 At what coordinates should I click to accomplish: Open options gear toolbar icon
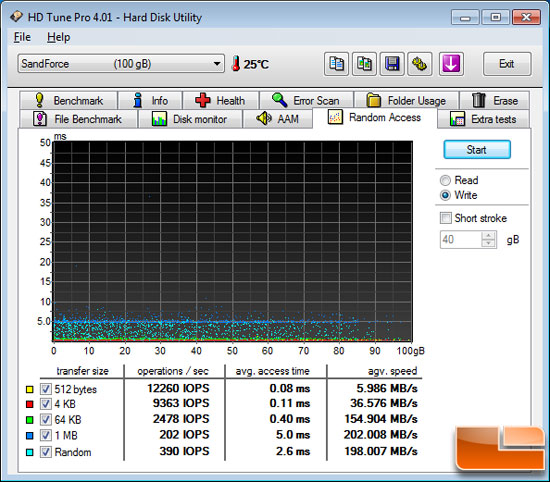coord(419,64)
